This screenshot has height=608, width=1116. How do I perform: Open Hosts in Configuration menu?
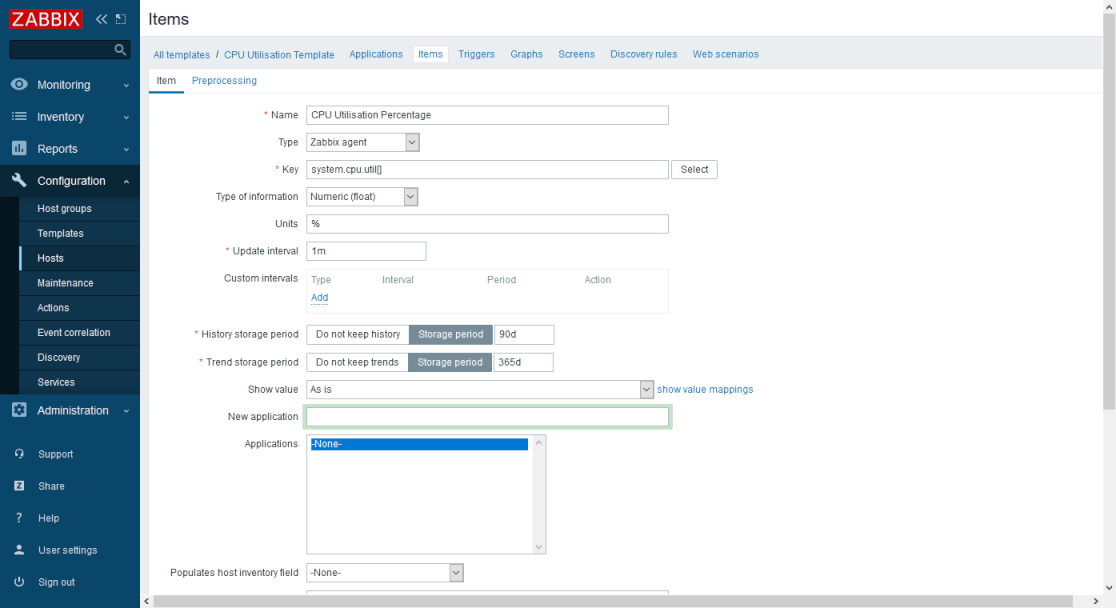tap(80, 258)
